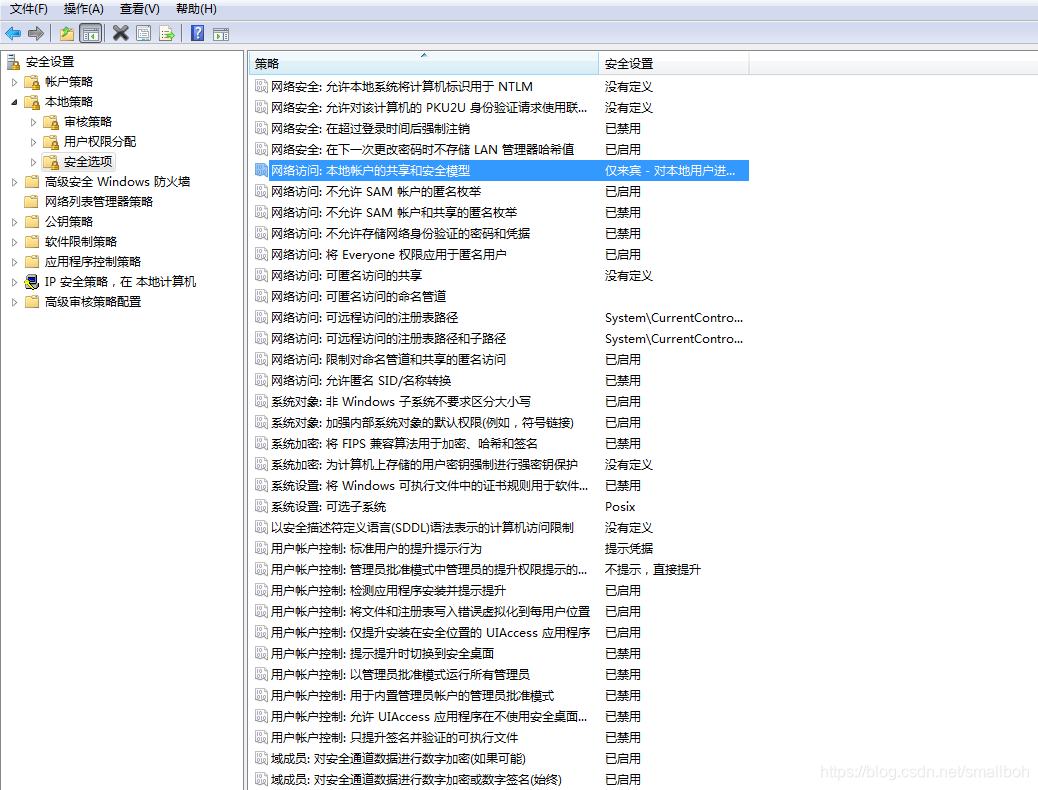Select policy 网络安全: 允许本地系统将计算机标识用于 NTLM
Viewport: 1038px width, 790px height.
(402, 87)
